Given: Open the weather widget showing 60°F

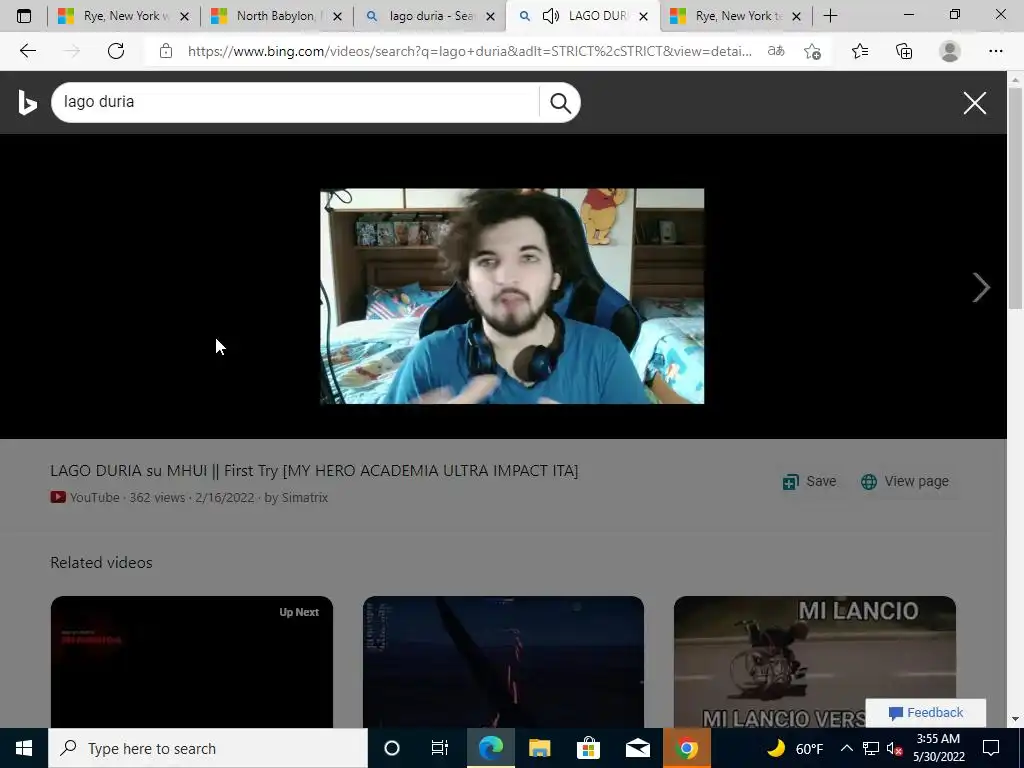Looking at the screenshot, I should pyautogui.click(x=795, y=748).
